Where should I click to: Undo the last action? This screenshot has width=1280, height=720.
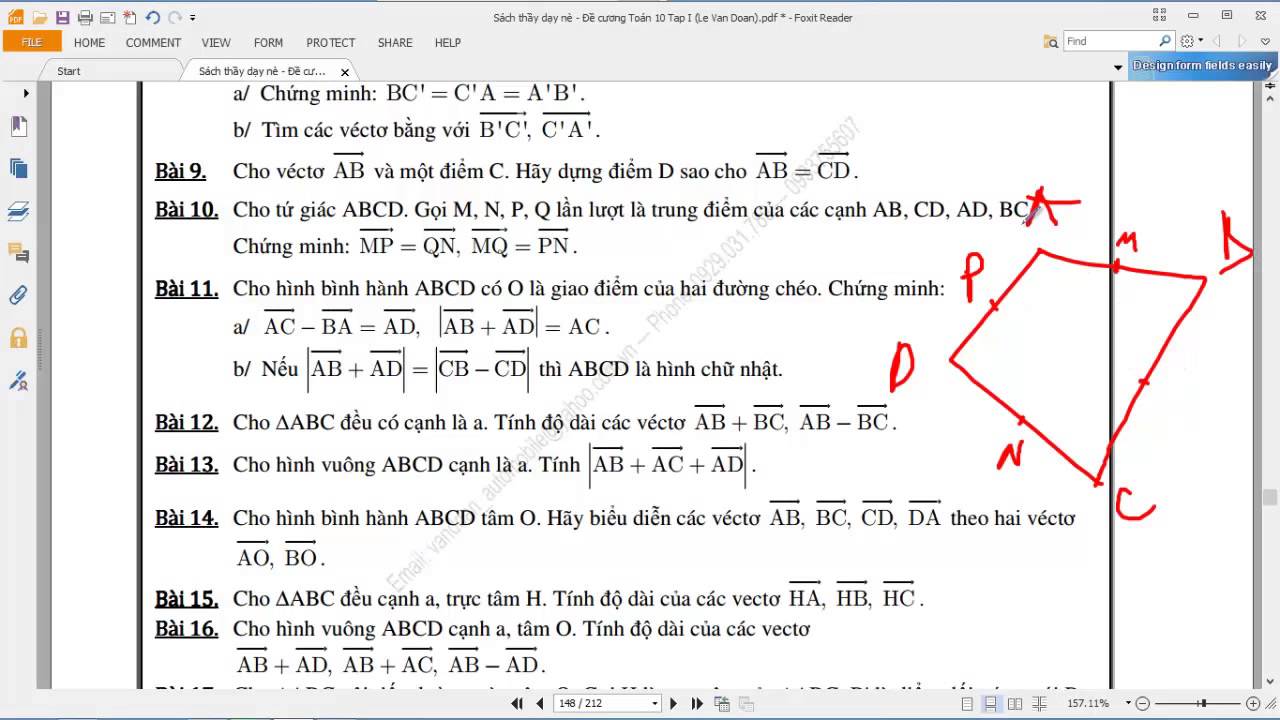pyautogui.click(x=152, y=17)
